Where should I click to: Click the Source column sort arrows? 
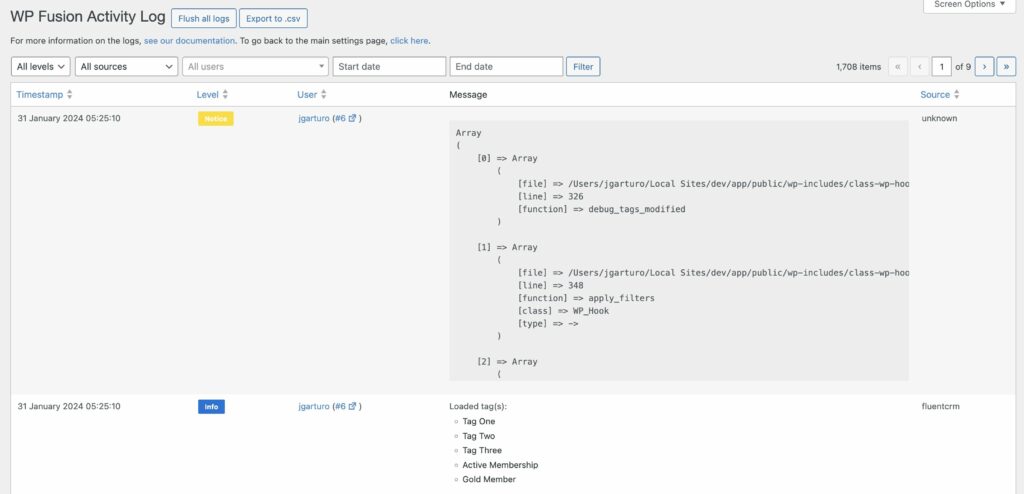956,94
